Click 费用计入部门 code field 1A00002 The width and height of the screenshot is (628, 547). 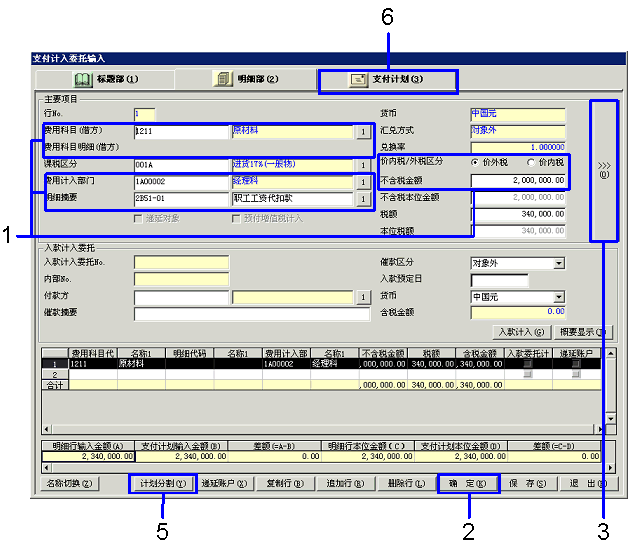181,182
